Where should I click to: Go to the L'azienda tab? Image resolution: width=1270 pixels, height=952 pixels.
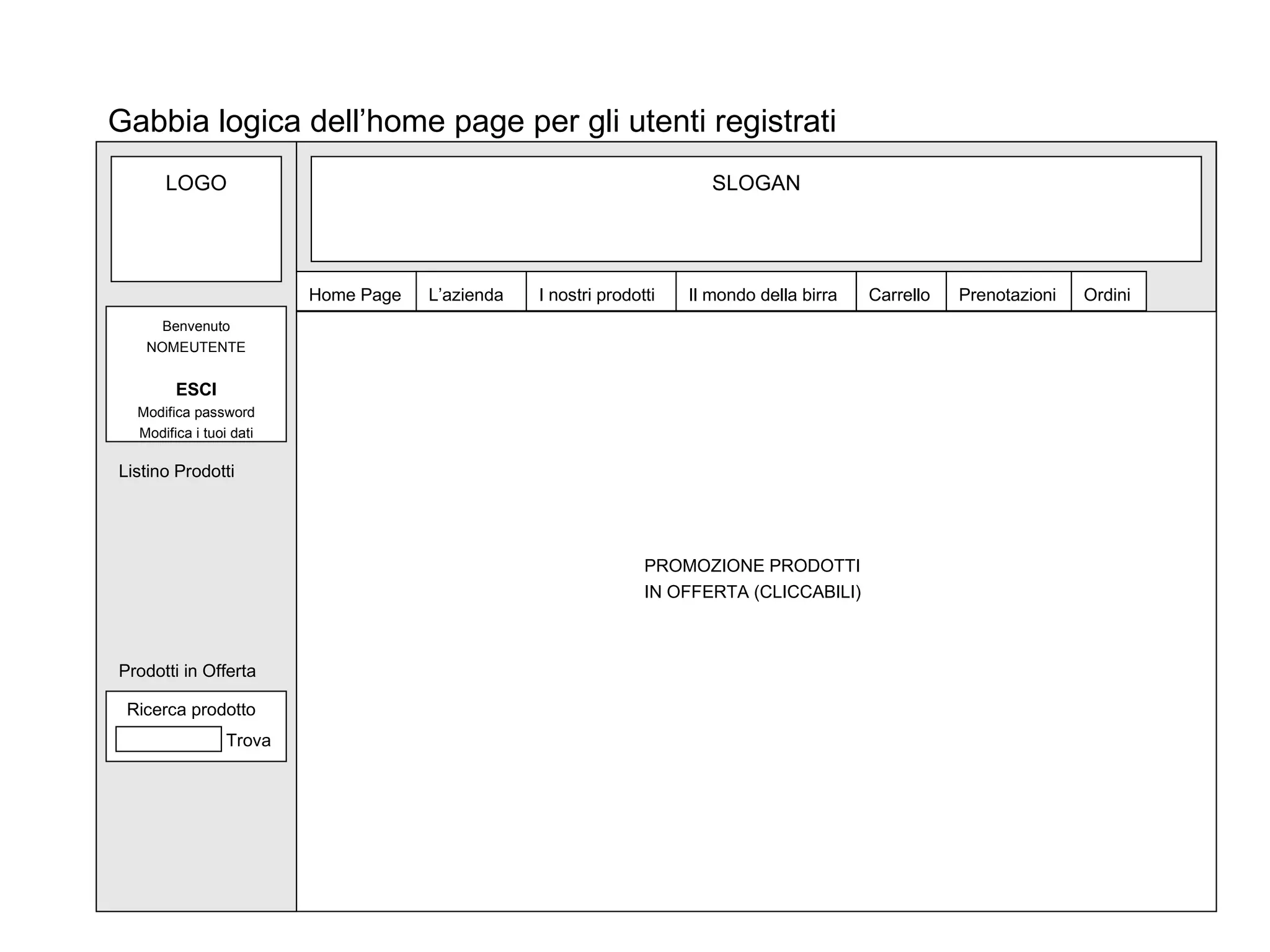tap(466, 294)
